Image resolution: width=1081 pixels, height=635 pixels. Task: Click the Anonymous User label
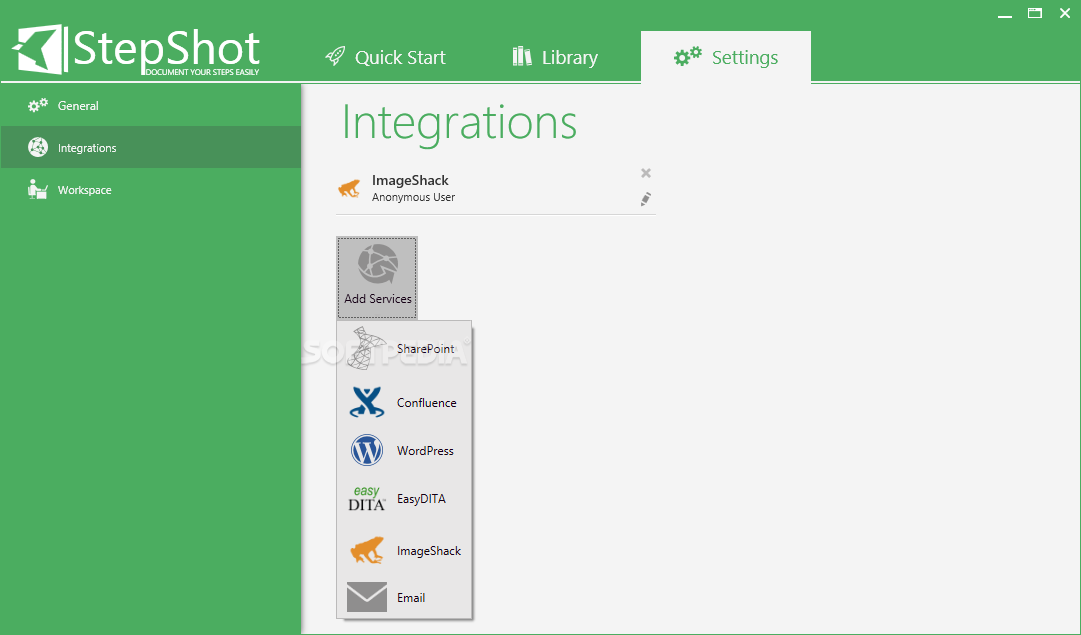414,197
